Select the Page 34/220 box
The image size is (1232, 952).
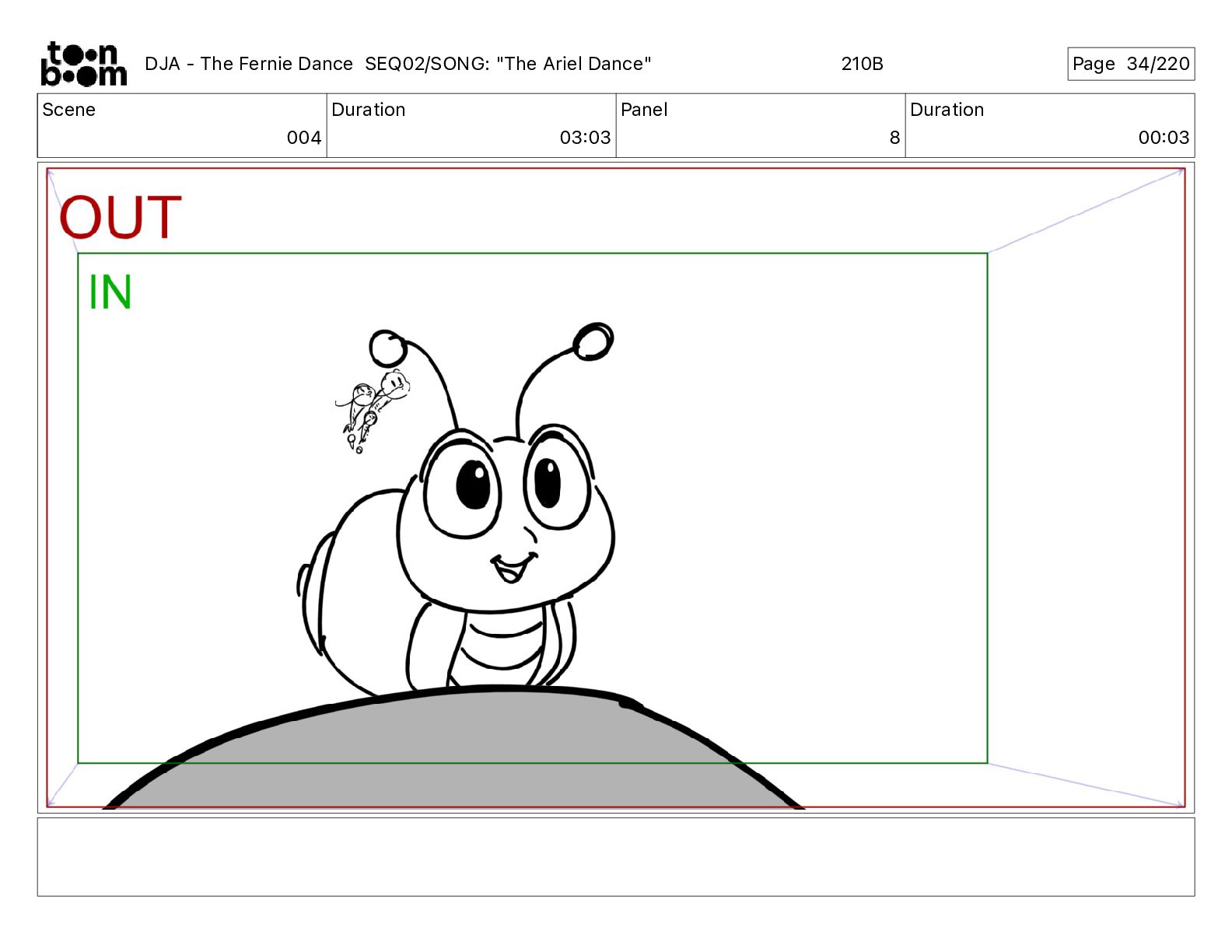pyautogui.click(x=1130, y=64)
